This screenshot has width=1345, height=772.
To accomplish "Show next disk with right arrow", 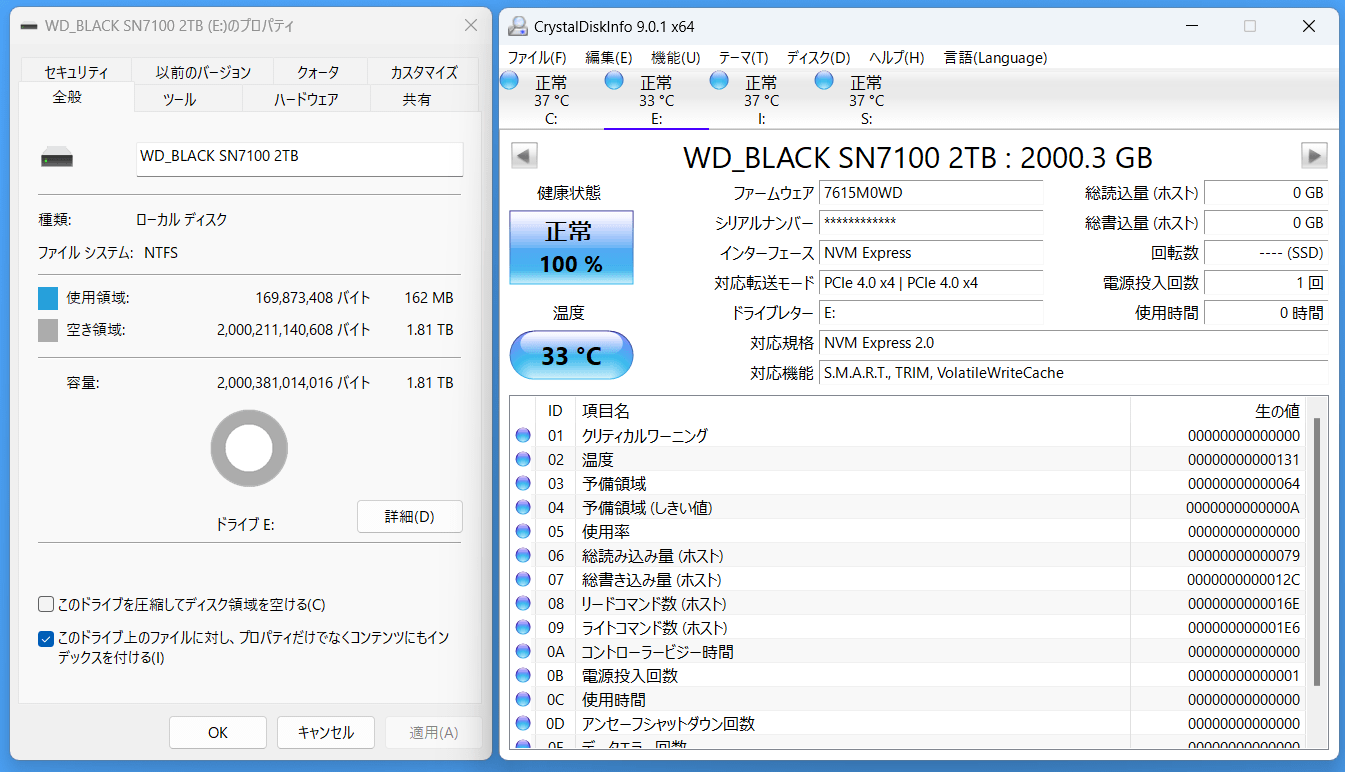I will [x=1314, y=156].
